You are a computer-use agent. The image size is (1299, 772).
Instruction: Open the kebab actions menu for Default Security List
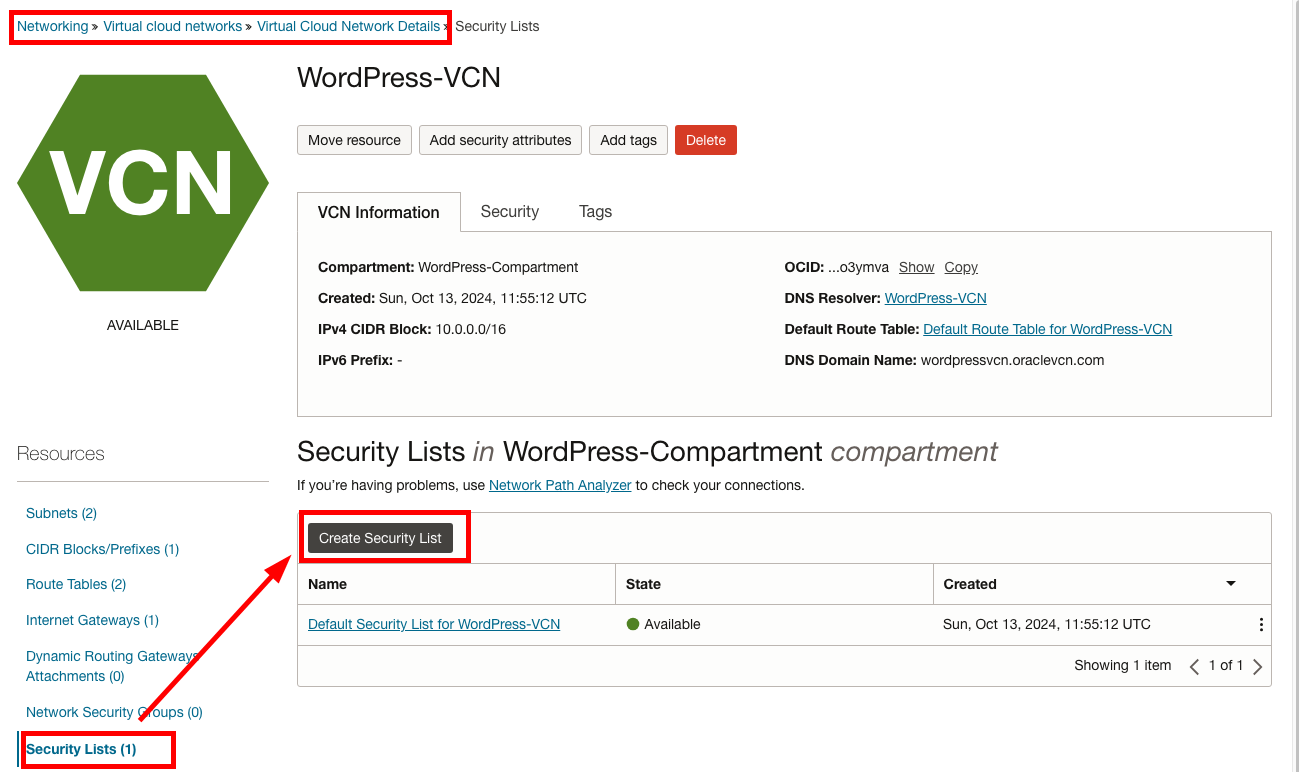click(1261, 624)
